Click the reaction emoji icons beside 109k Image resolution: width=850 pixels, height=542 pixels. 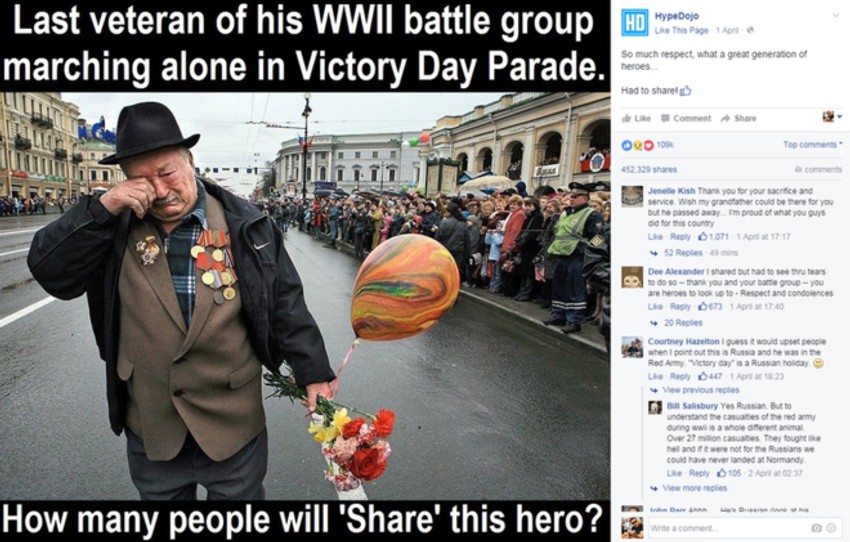[x=637, y=145]
